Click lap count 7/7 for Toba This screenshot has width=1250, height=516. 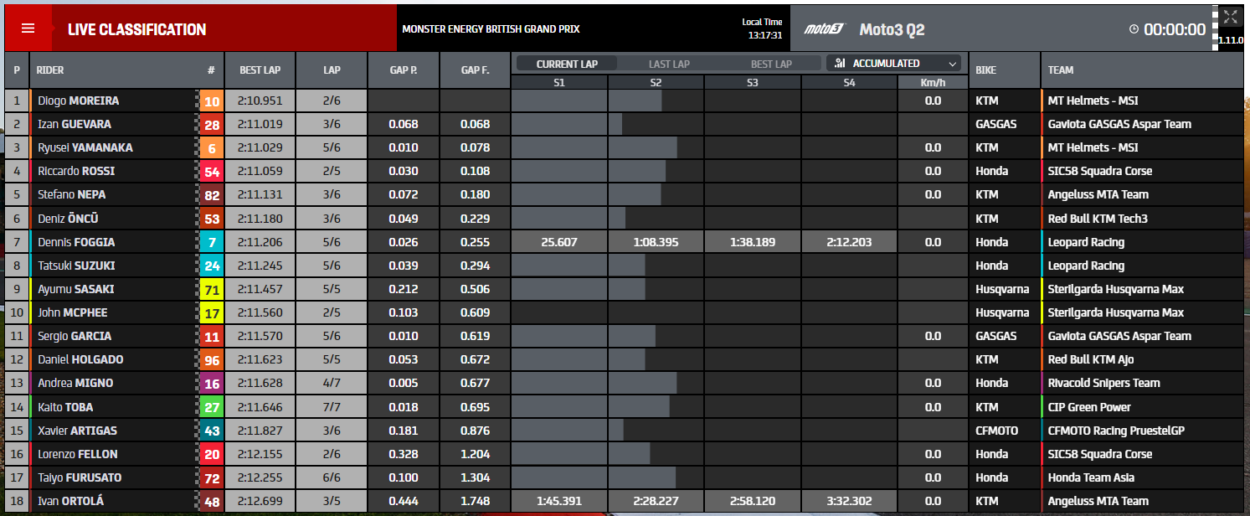[x=331, y=407]
